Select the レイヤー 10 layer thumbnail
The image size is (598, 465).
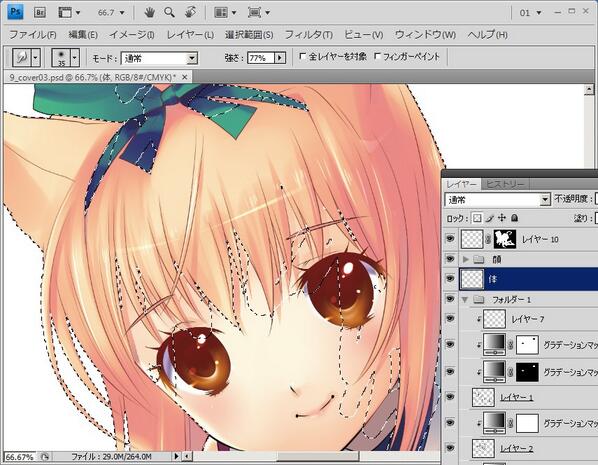[472, 239]
